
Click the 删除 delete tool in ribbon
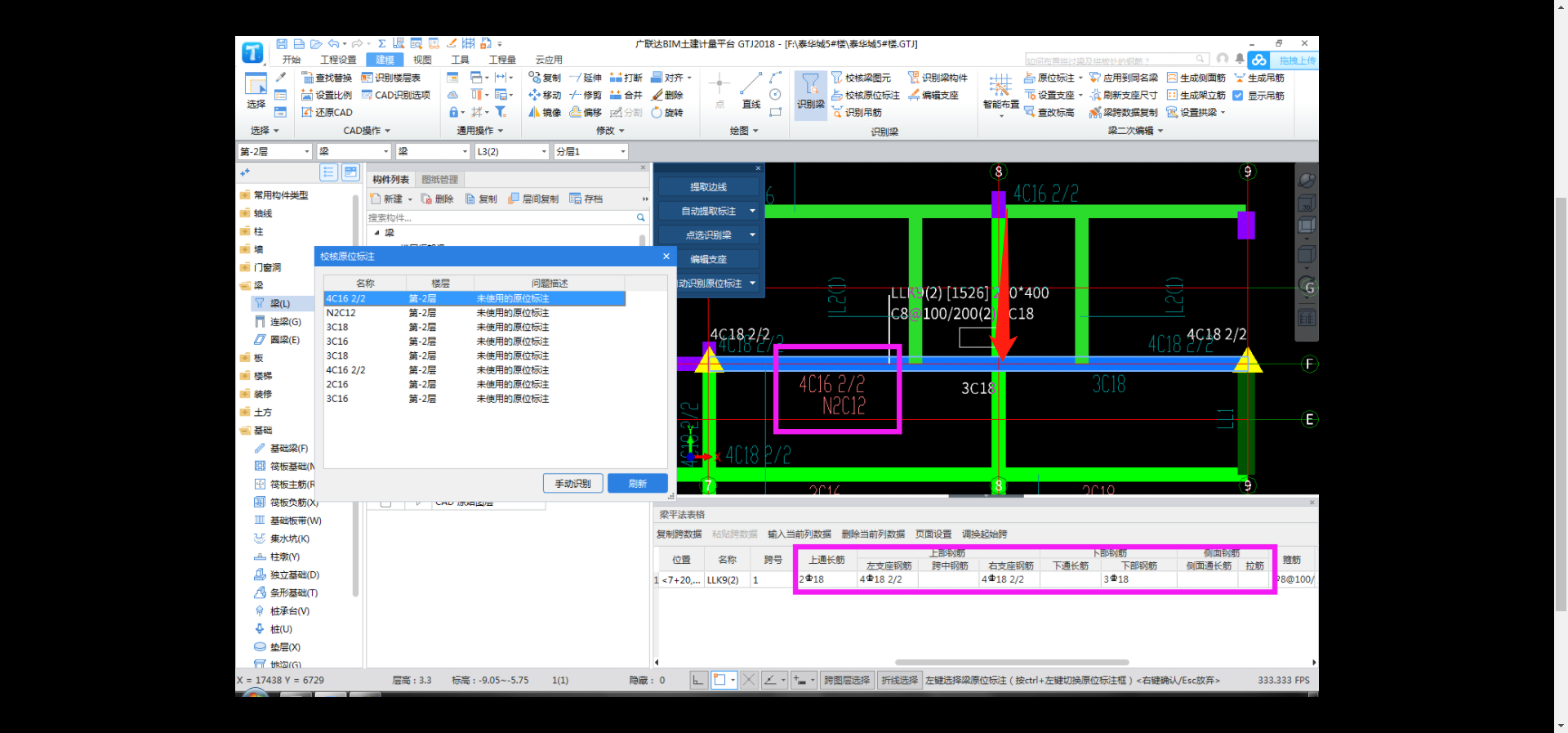[x=667, y=95]
